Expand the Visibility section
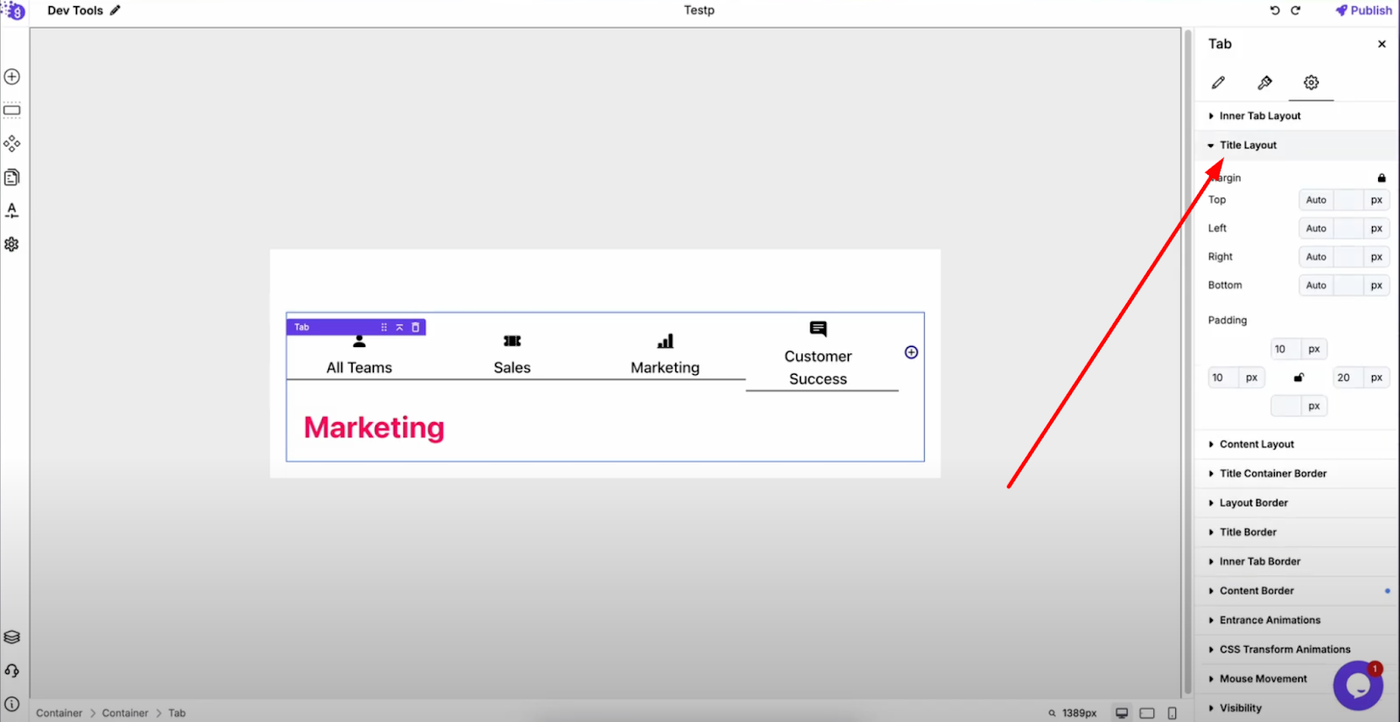1400x722 pixels. click(1297, 708)
